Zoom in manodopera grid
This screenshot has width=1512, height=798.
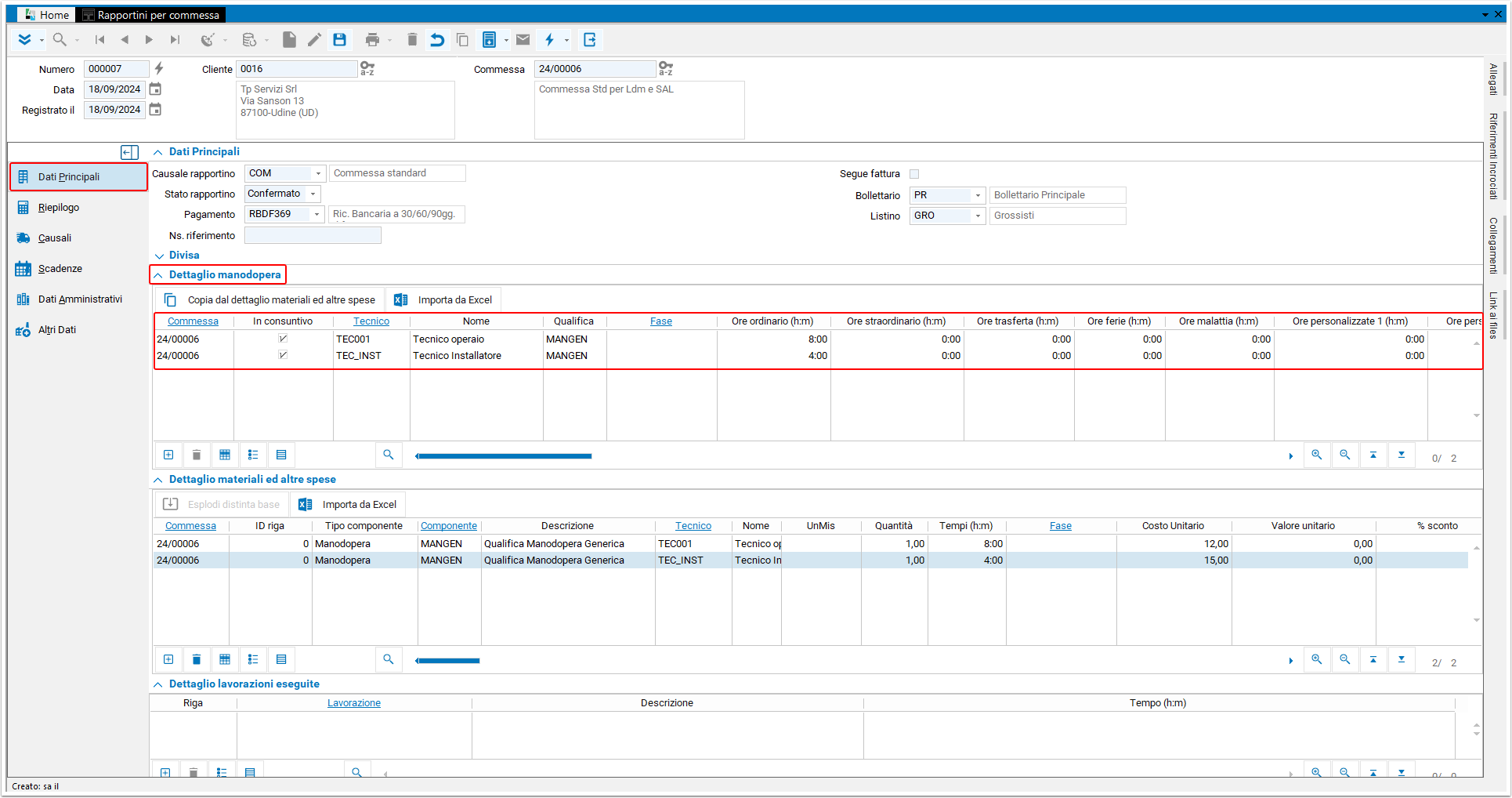[1317, 455]
